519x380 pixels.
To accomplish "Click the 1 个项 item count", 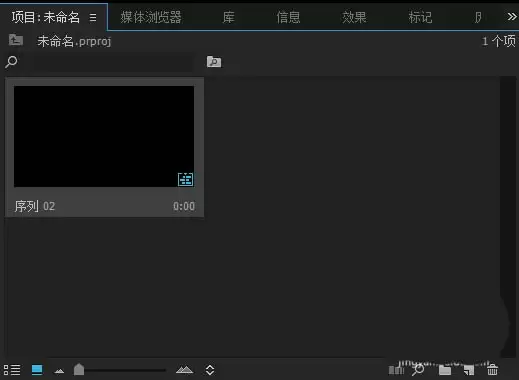I will (499, 41).
